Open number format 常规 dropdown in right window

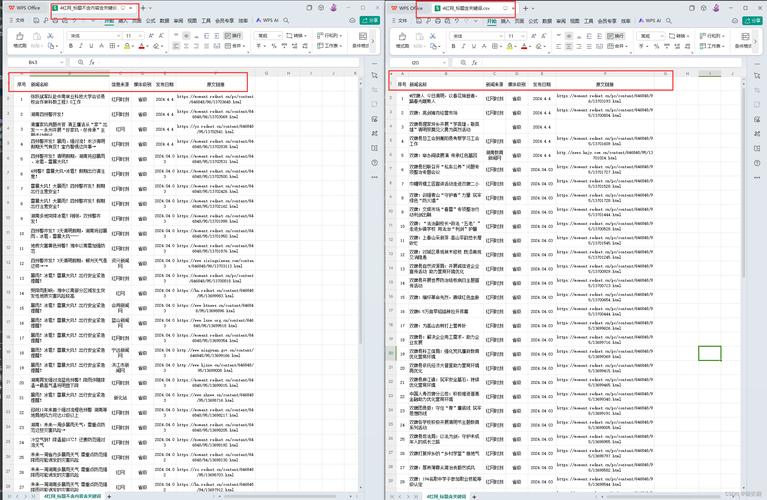tap(662, 36)
